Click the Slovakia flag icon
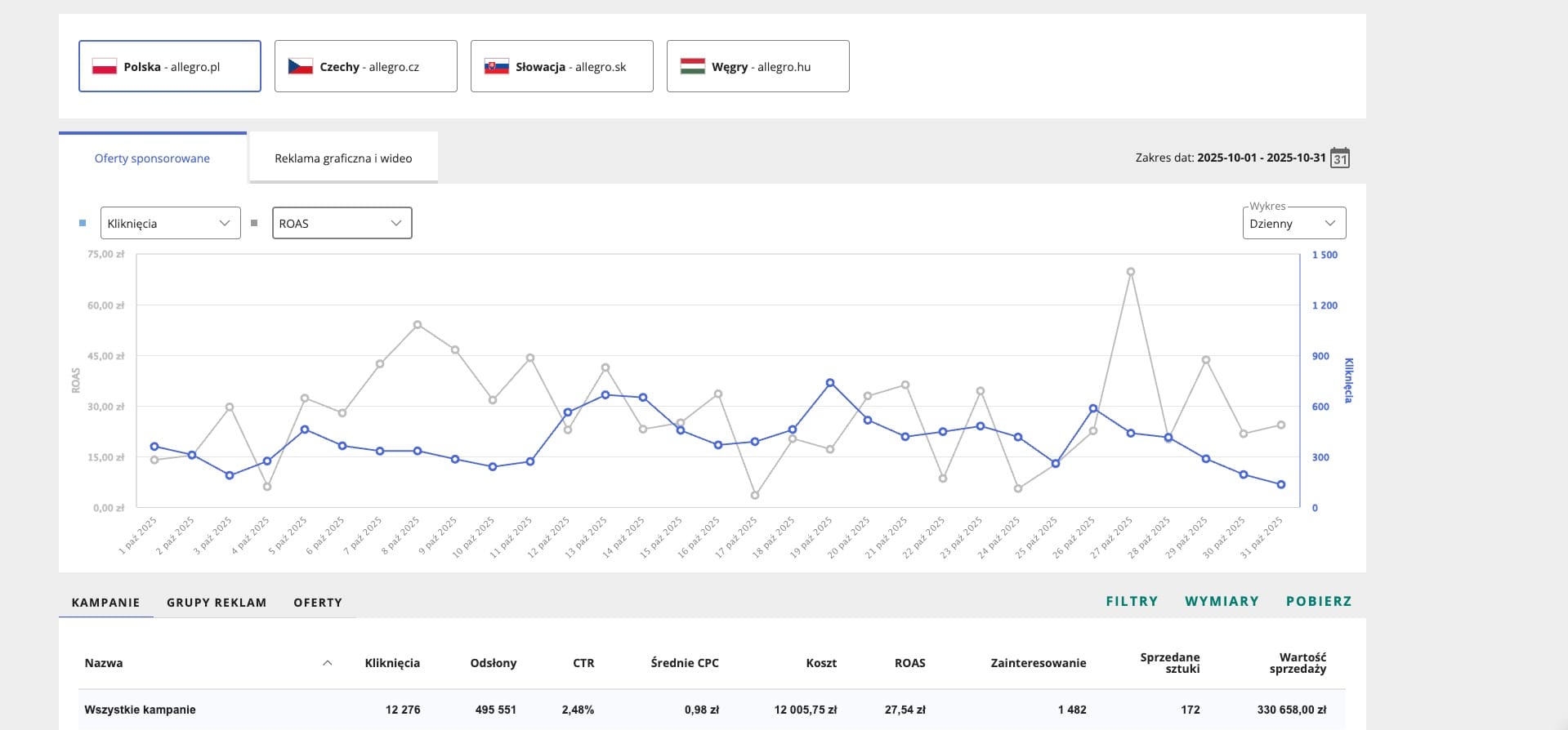This screenshot has width=1568, height=730. coord(496,67)
